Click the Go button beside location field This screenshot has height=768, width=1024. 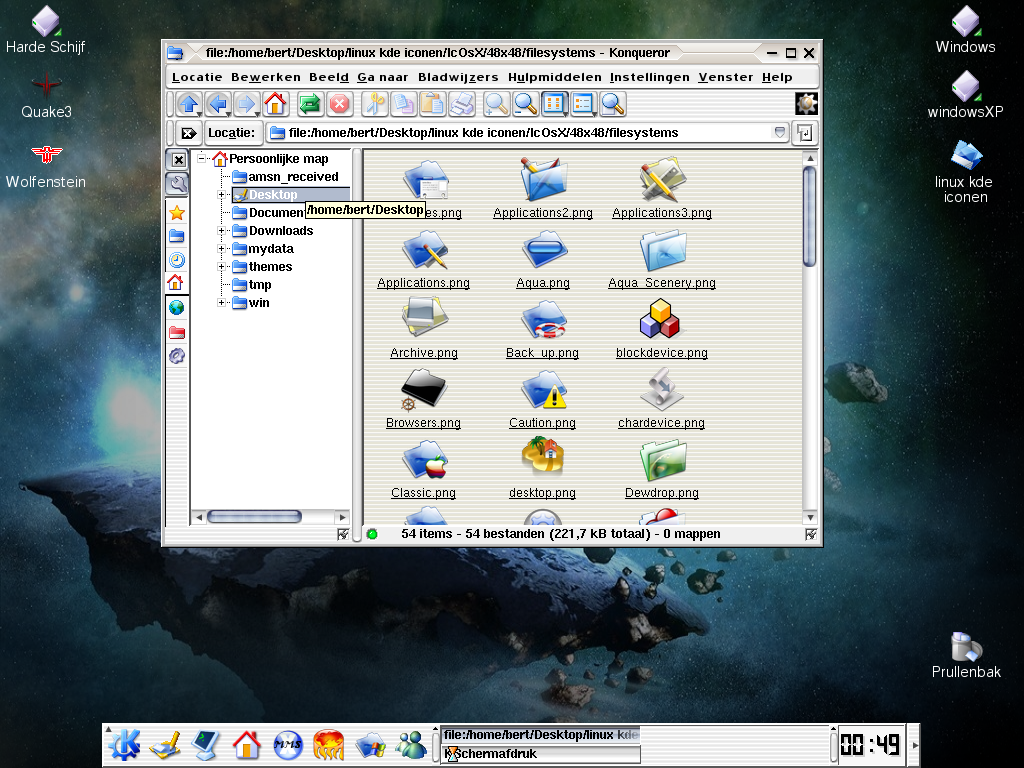(805, 133)
